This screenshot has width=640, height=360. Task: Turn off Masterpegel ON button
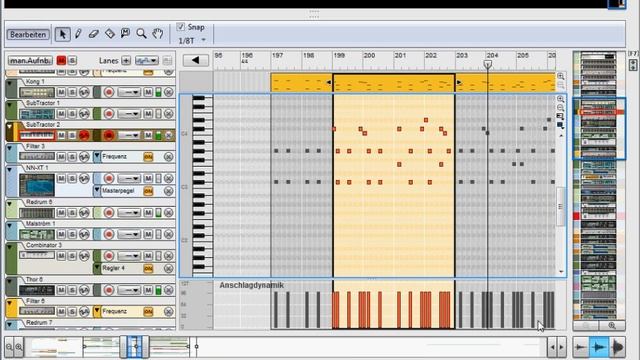148,191
